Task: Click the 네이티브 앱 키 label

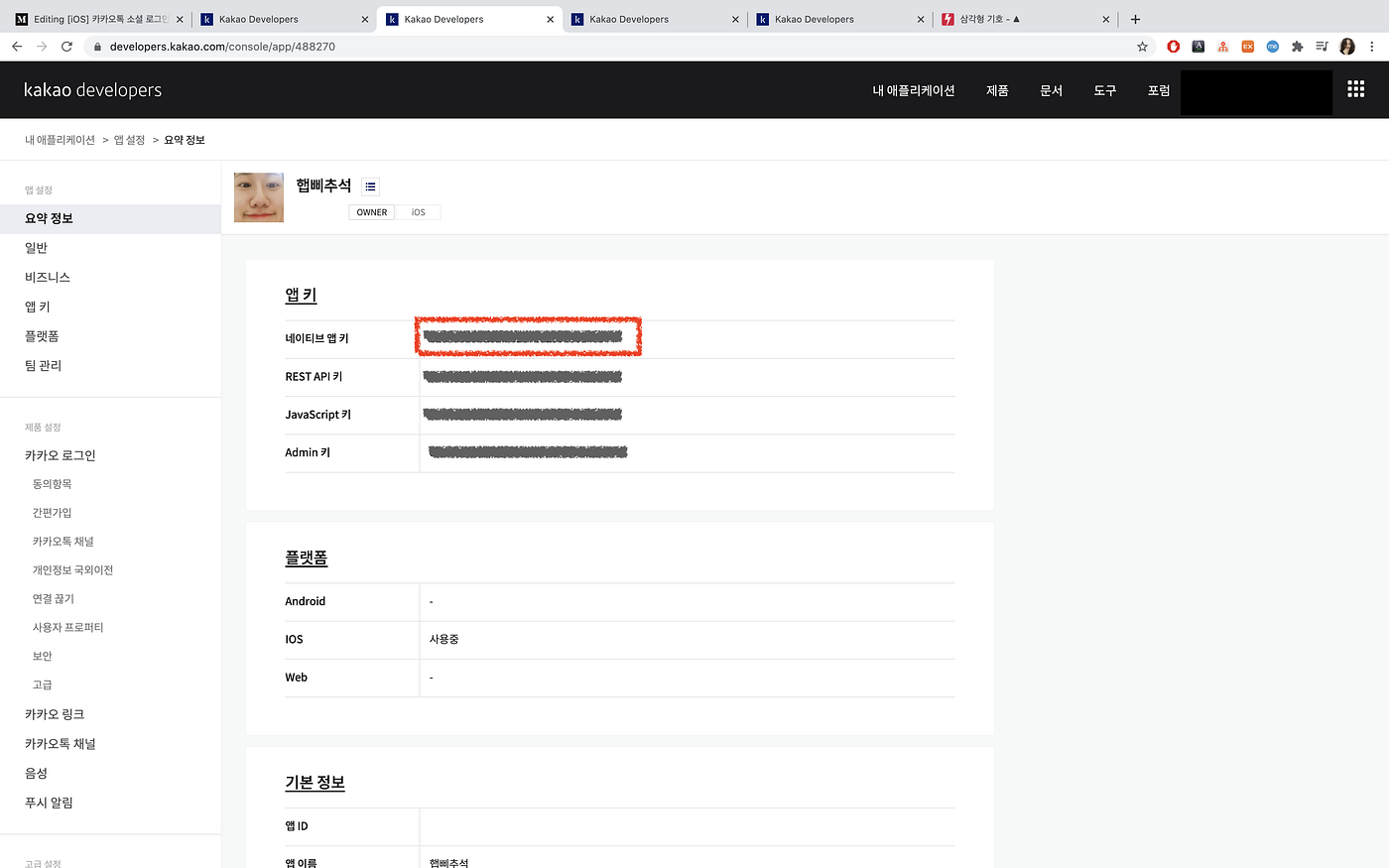Action: pyautogui.click(x=317, y=338)
